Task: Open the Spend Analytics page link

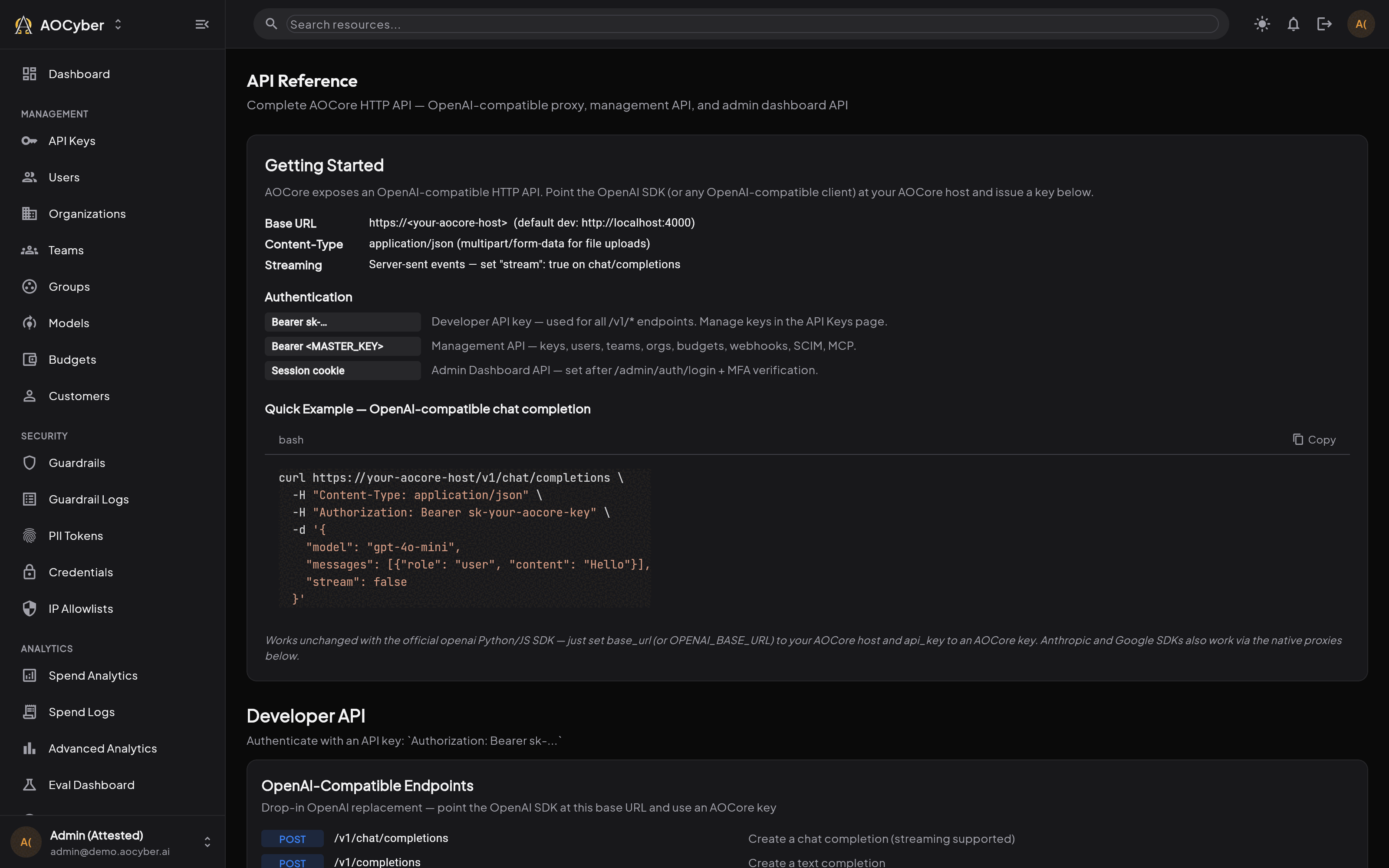Action: 93,676
